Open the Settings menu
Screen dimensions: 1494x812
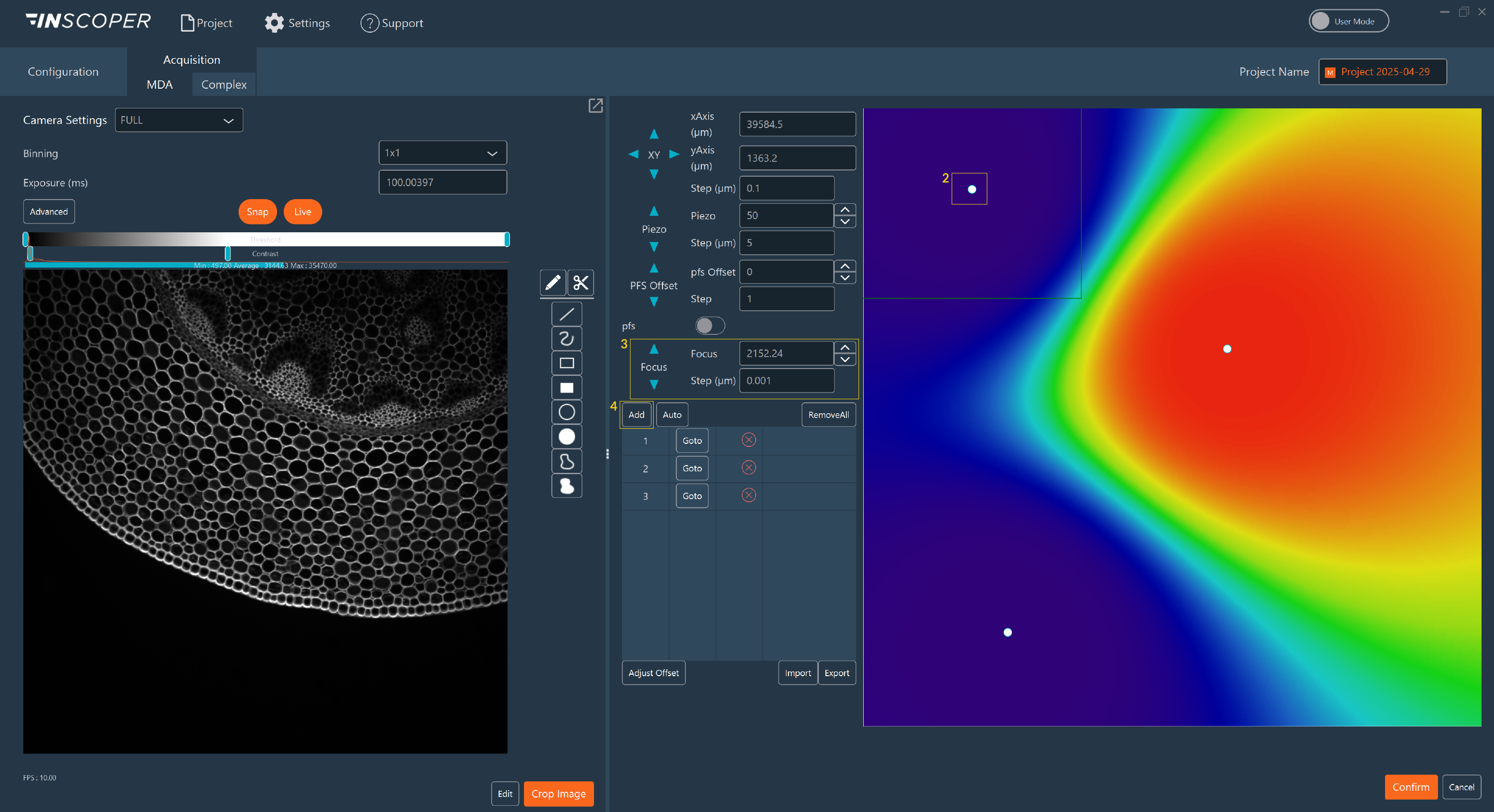click(297, 23)
